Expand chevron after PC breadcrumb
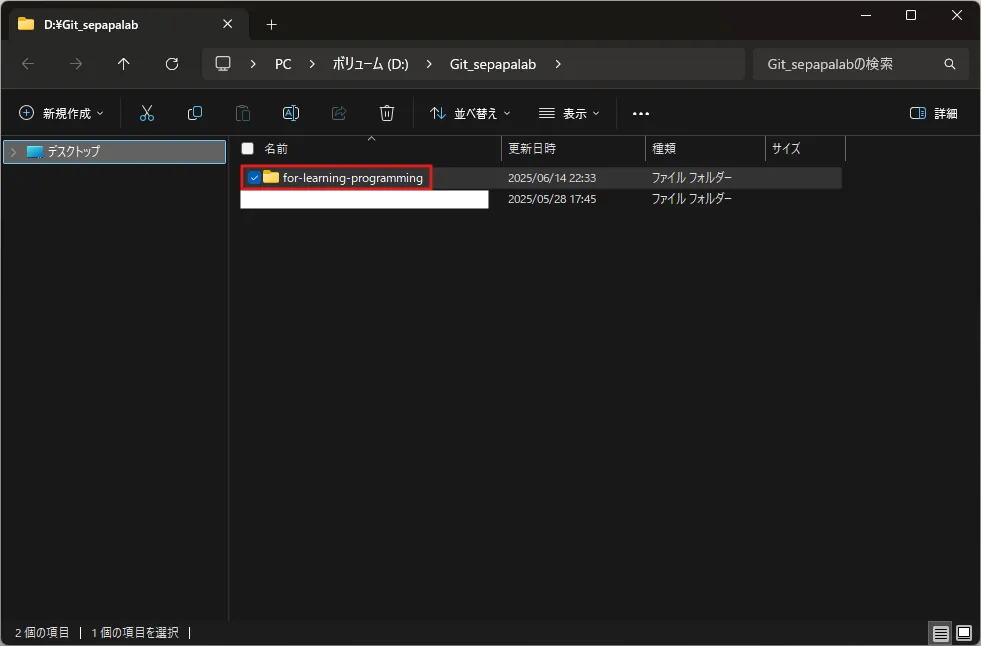 [312, 64]
